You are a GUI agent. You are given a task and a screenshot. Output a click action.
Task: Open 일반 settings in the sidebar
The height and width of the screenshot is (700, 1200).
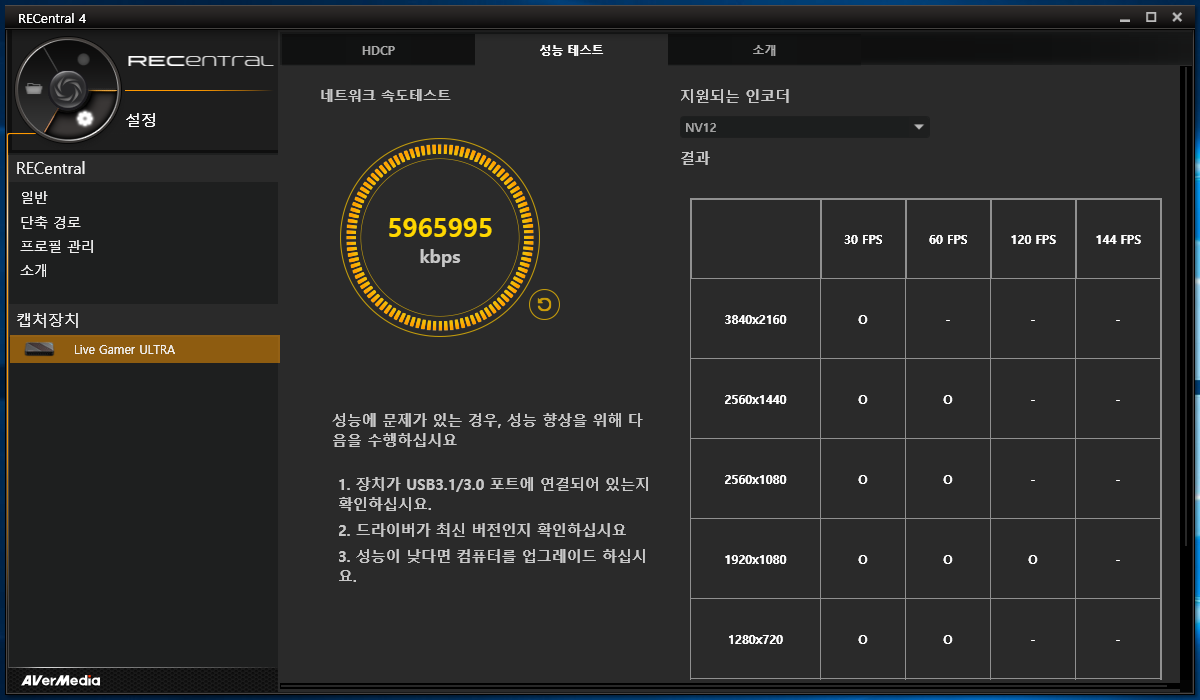click(x=34, y=198)
